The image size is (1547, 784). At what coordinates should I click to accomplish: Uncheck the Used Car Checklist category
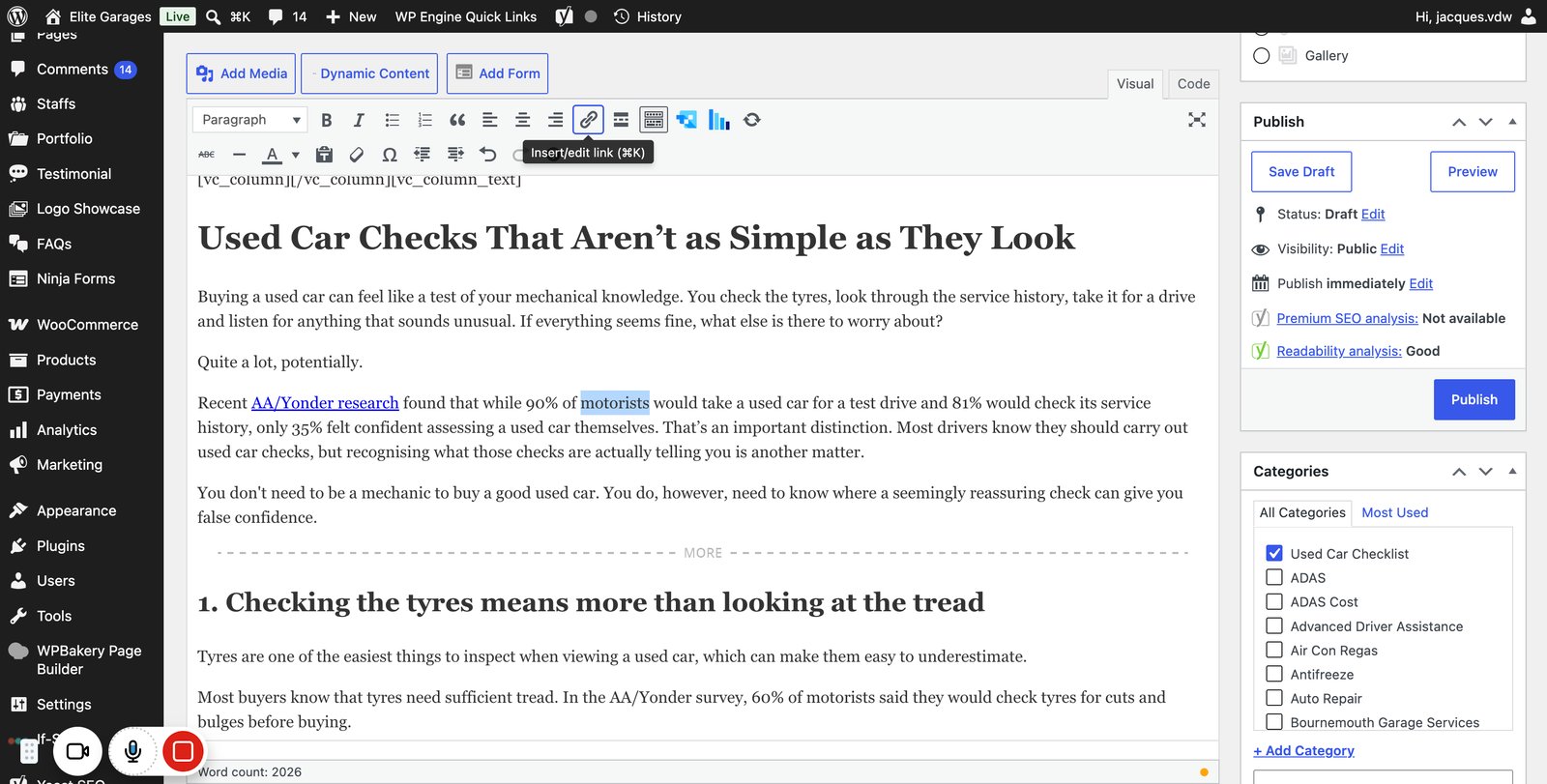click(1274, 553)
